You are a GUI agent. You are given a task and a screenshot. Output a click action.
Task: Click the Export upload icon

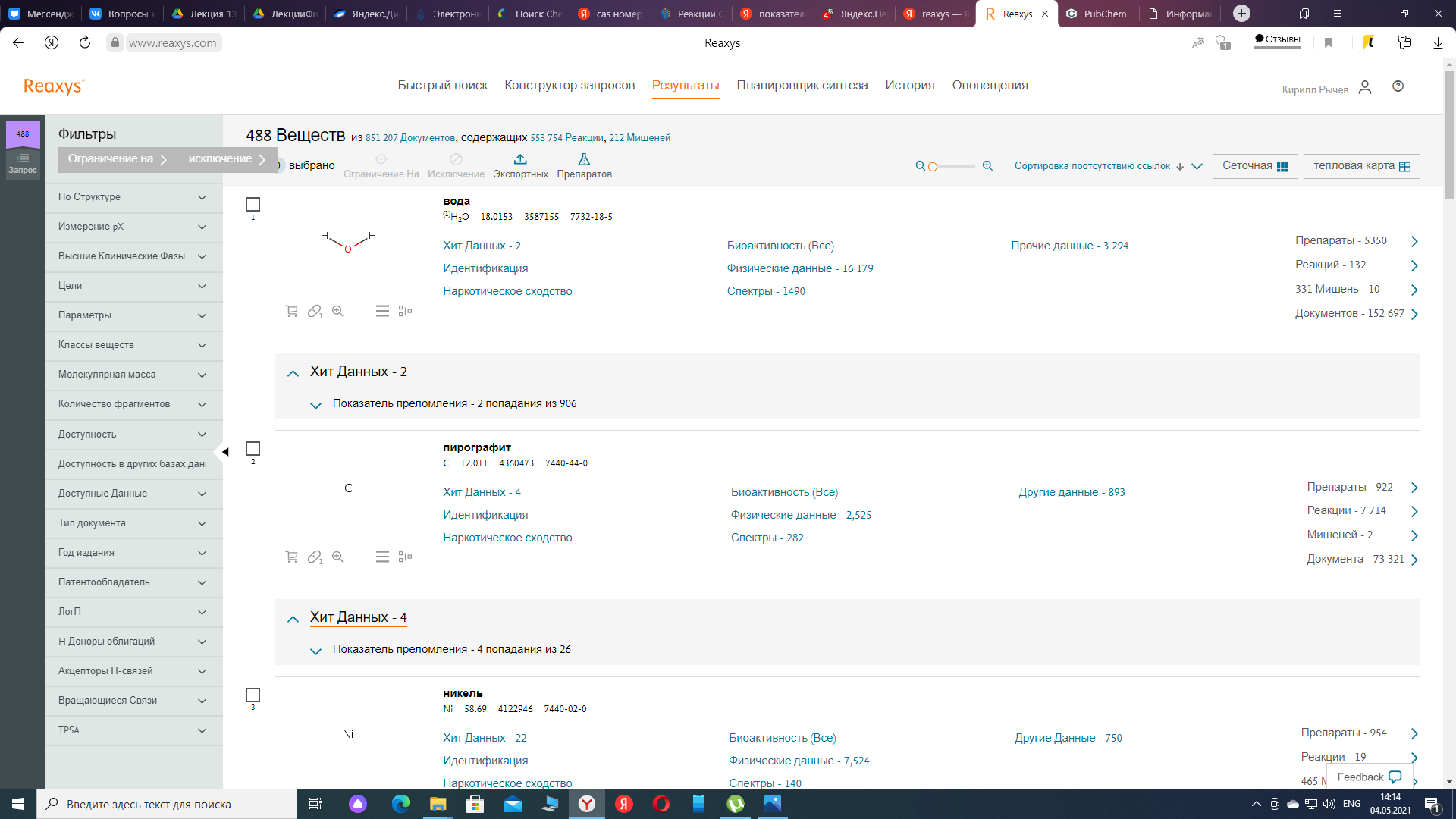[520, 159]
